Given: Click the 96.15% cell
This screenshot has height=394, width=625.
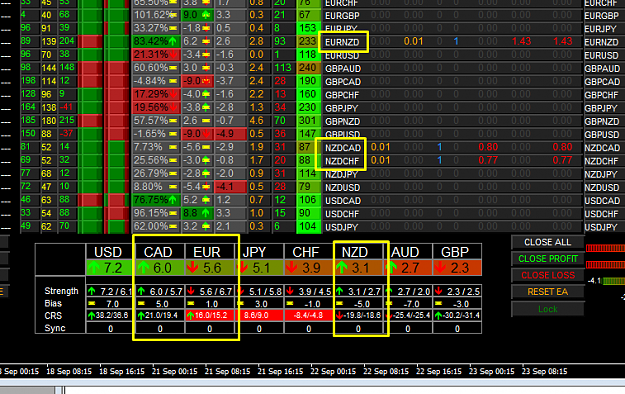Looking at the screenshot, I should click(x=156, y=213).
